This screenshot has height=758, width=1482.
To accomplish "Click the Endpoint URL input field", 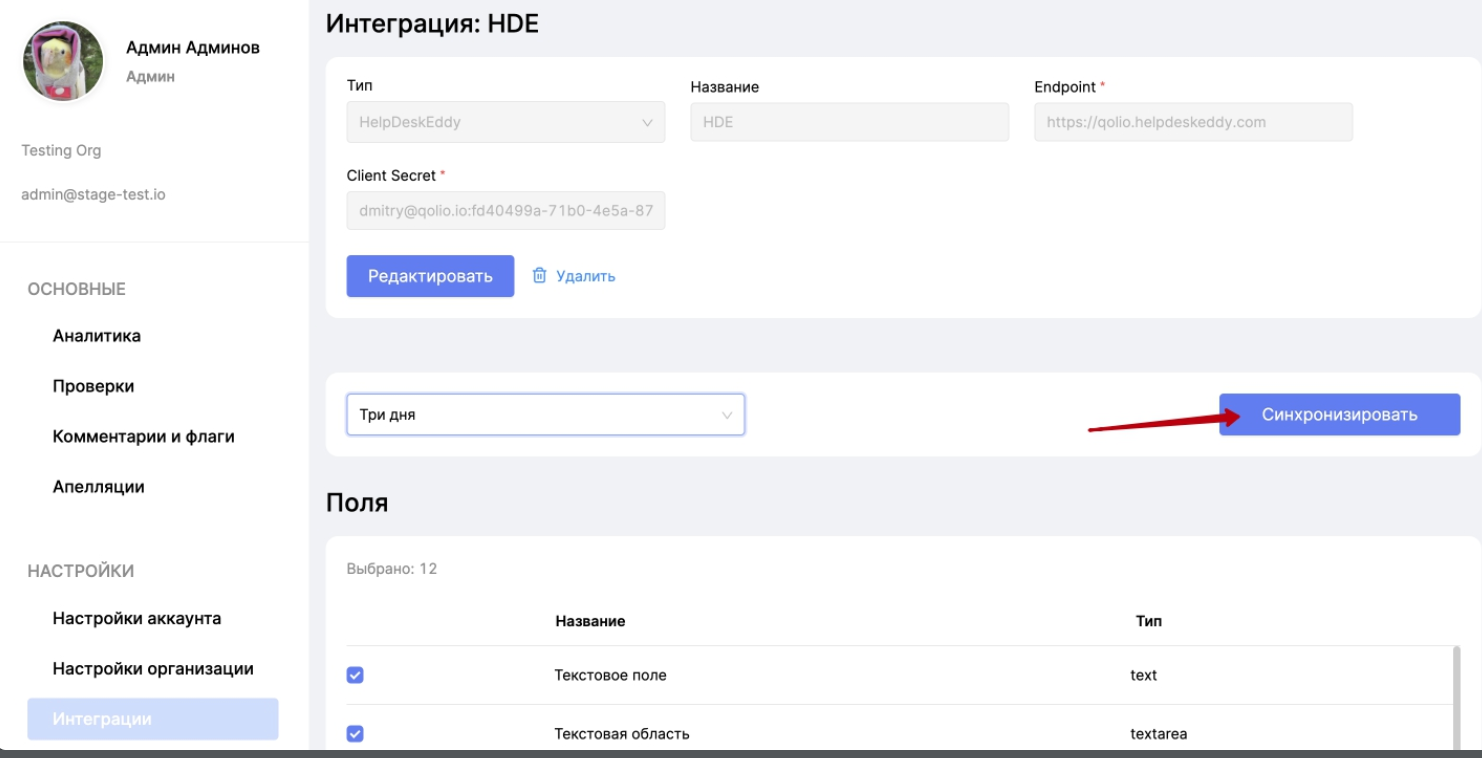I will [x=1193, y=122].
